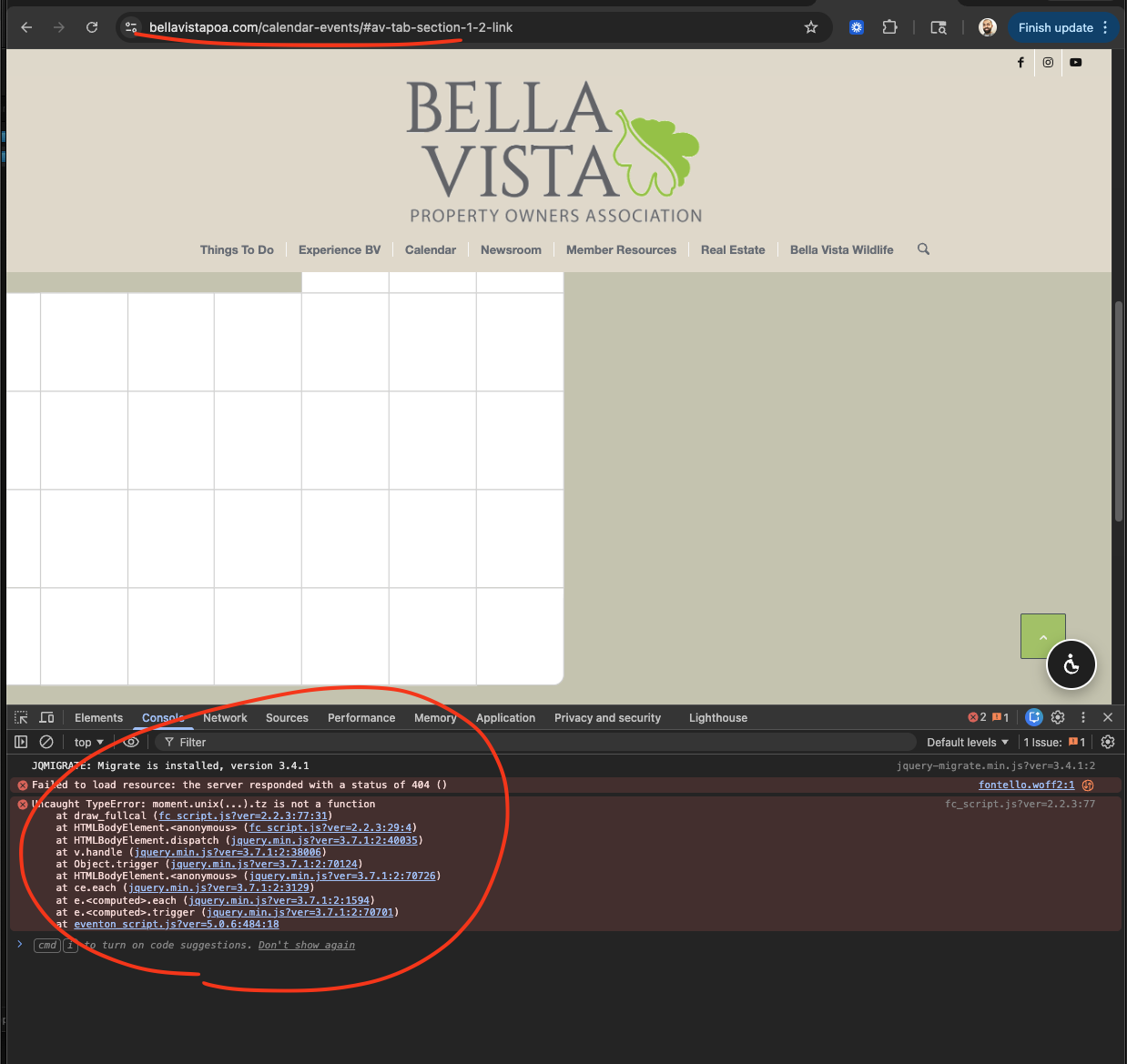
Task: Toggle the device toolbar in DevTools
Action: 46,718
